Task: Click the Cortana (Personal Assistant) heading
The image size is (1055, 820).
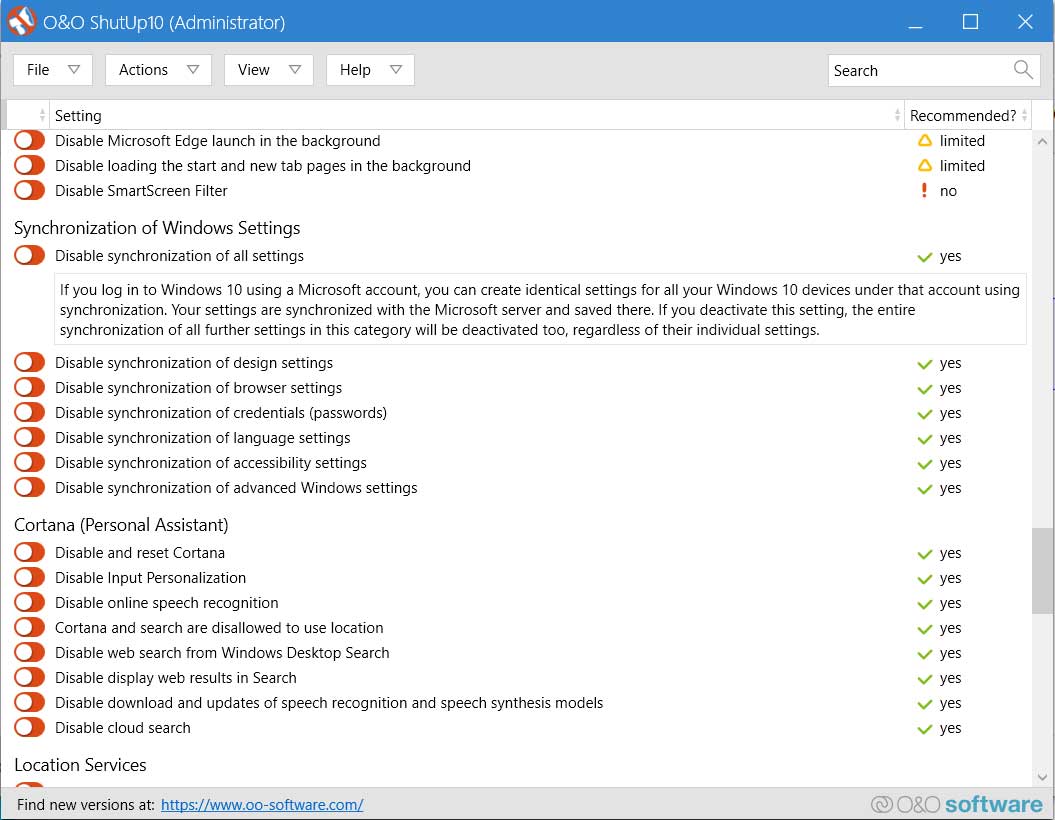Action: point(121,525)
